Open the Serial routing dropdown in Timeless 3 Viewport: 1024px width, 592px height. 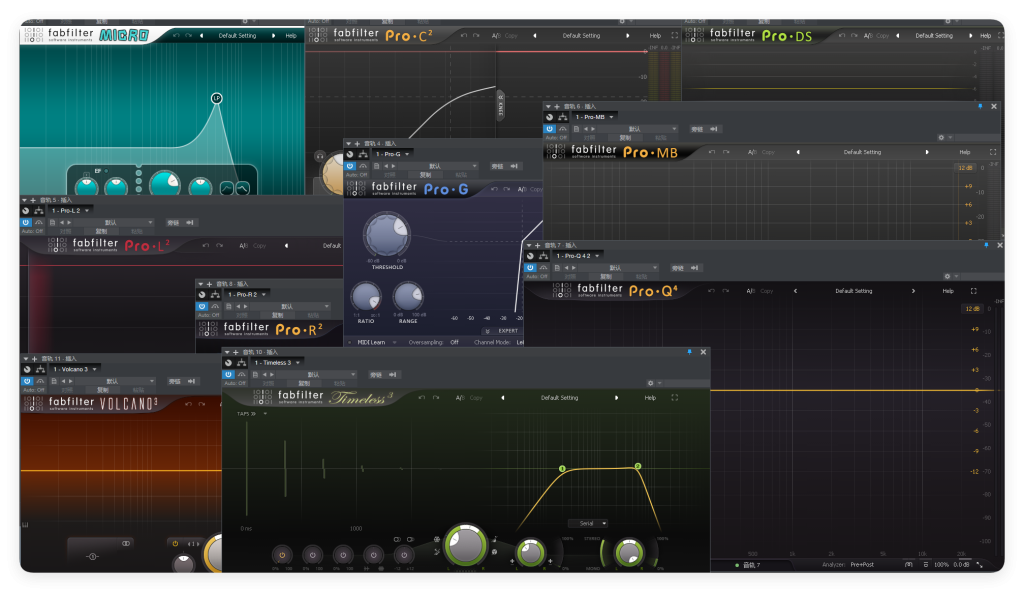pos(590,523)
